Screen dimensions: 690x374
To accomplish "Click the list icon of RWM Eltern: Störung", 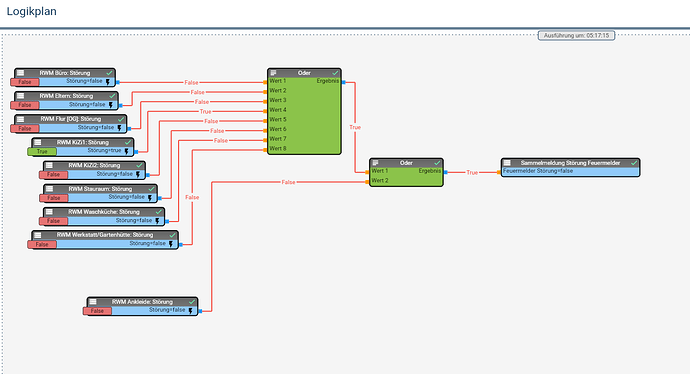I will tap(21, 96).
